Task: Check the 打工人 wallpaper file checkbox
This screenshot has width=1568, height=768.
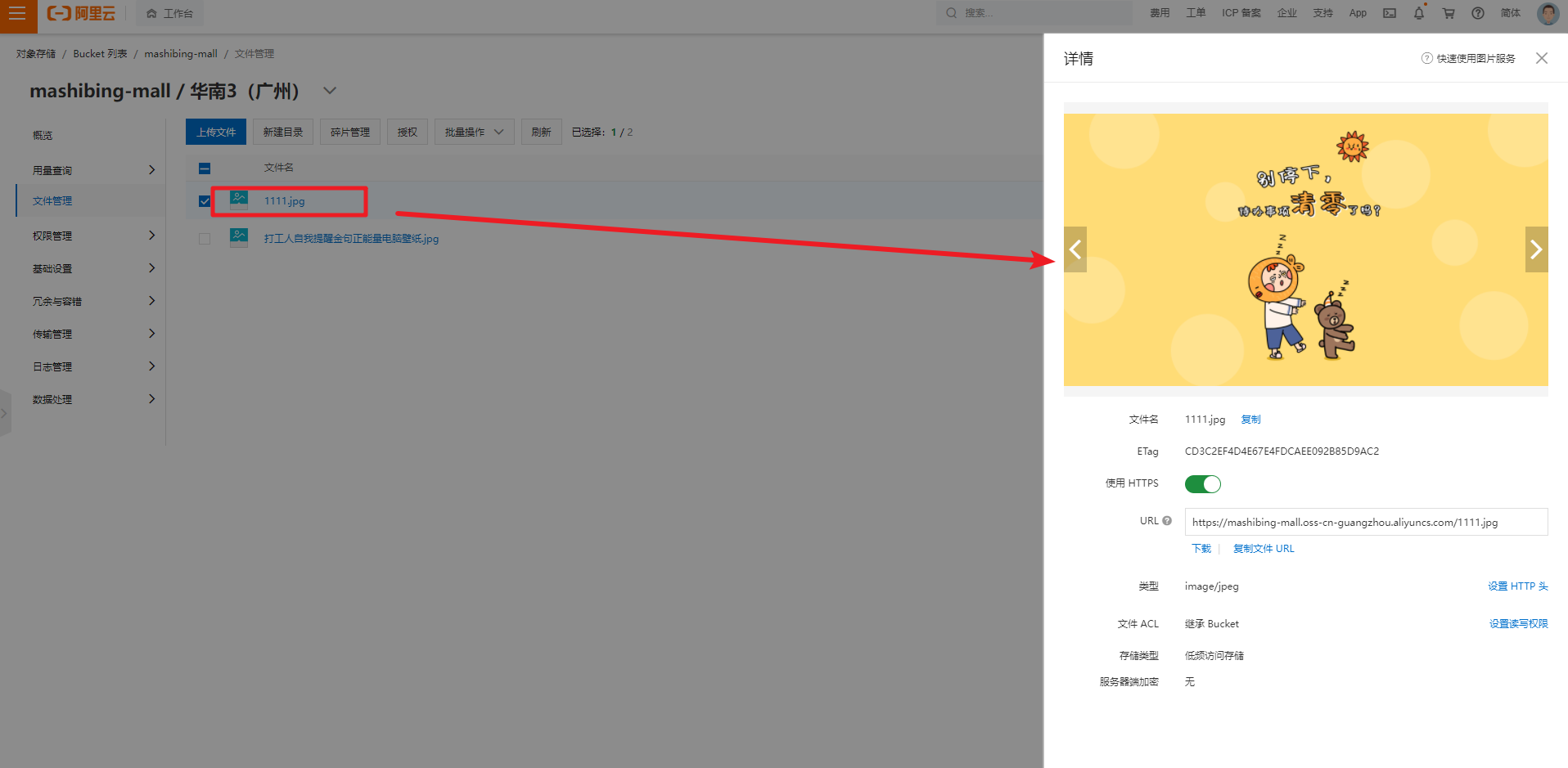Action: pyautogui.click(x=205, y=239)
